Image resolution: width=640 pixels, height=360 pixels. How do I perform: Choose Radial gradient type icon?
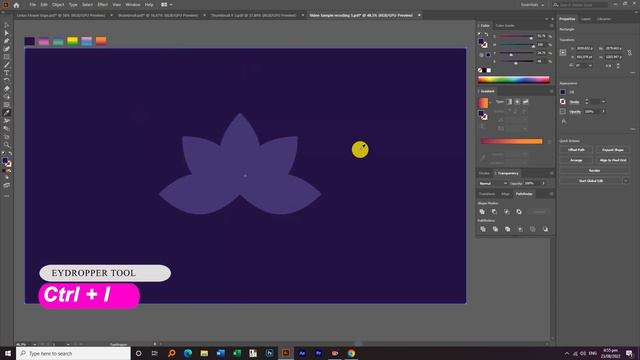(517, 102)
